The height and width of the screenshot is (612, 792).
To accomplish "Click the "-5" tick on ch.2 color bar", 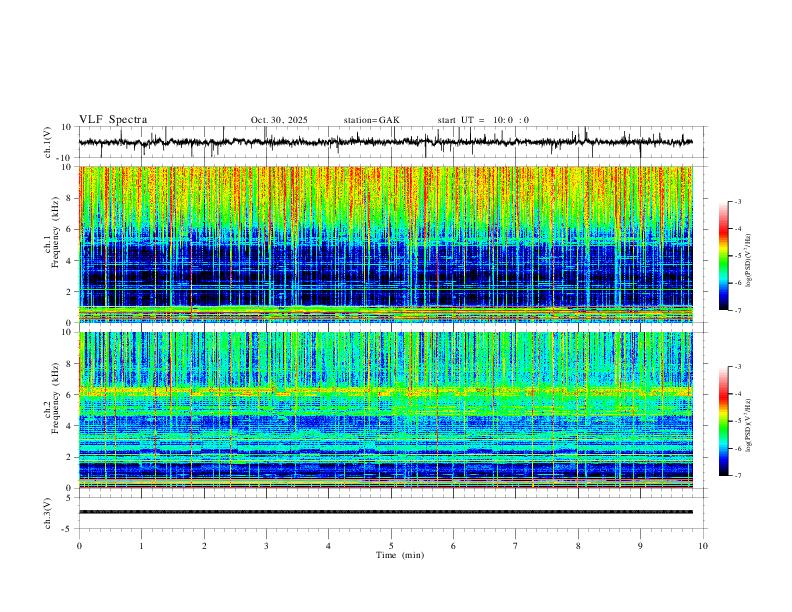I will click(x=737, y=421).
